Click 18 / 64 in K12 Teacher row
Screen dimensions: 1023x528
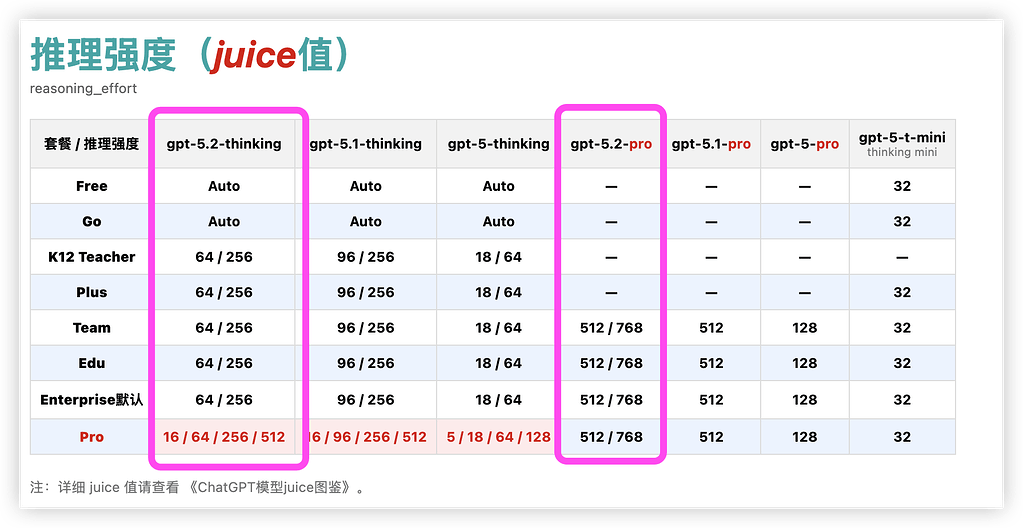(x=498, y=257)
